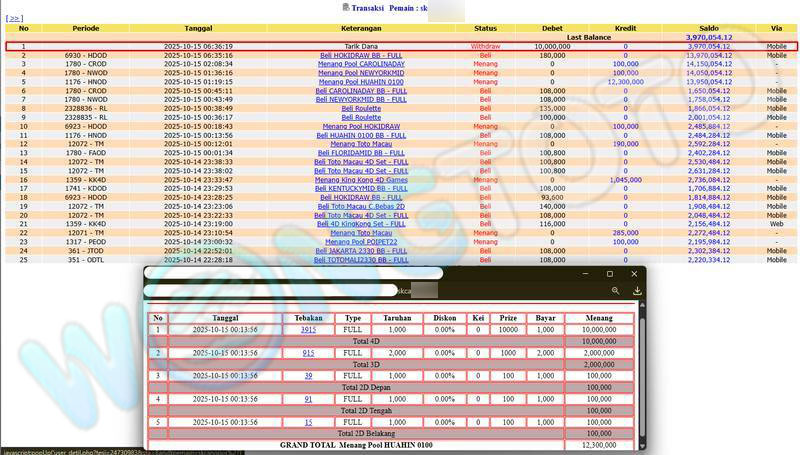Open Menang Pool POIPET22 link
Screen dimensions: 800x455
[362, 241]
